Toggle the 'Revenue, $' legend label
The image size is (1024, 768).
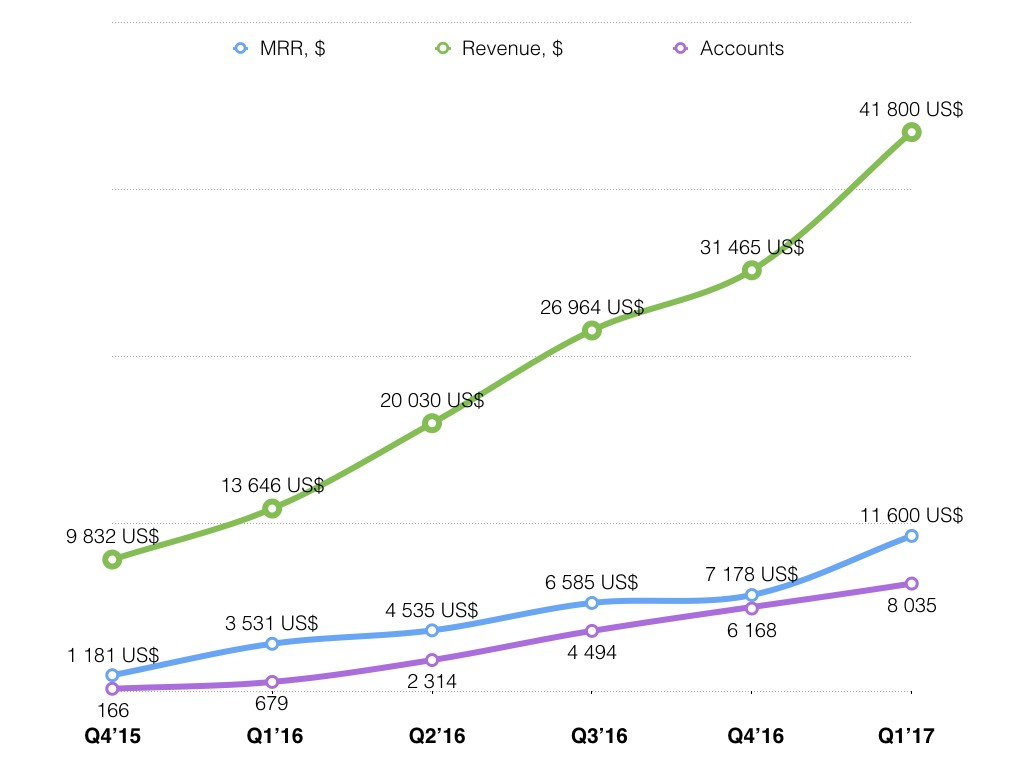(x=512, y=49)
